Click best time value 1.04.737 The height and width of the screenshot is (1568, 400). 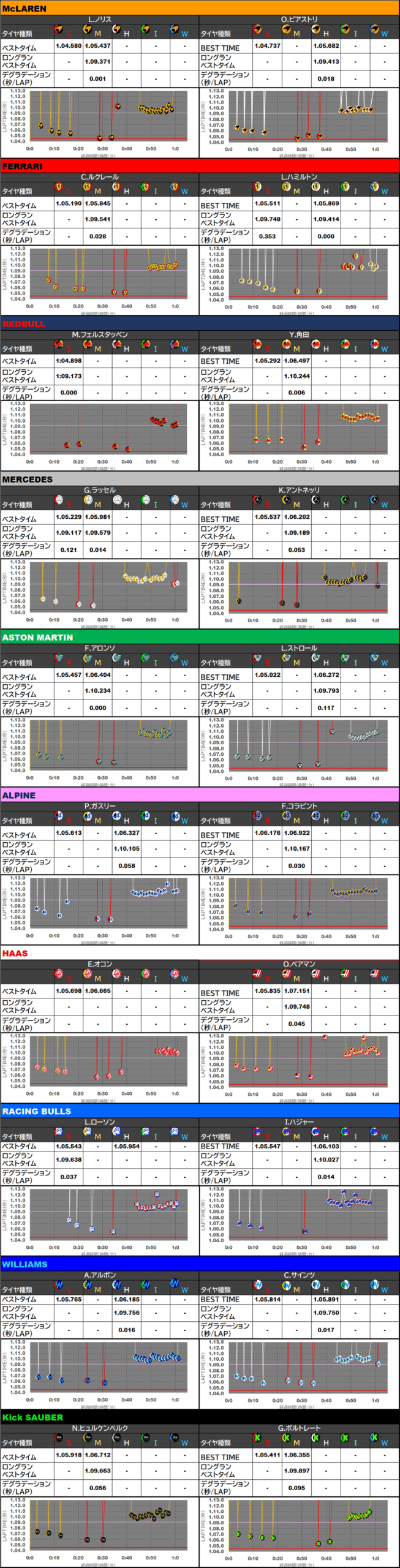click(x=268, y=46)
